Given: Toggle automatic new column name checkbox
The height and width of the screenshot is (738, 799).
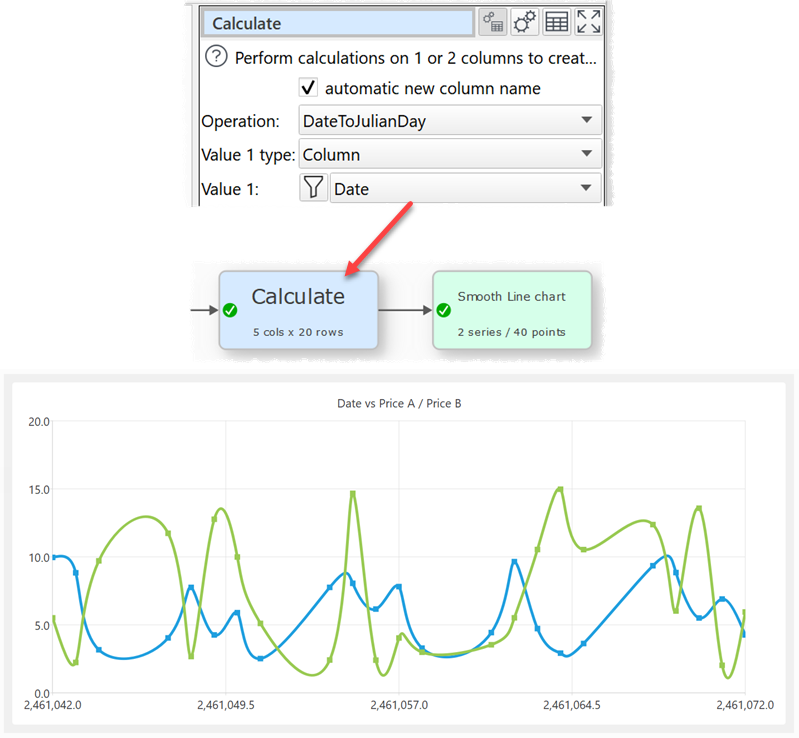Looking at the screenshot, I should (x=308, y=88).
